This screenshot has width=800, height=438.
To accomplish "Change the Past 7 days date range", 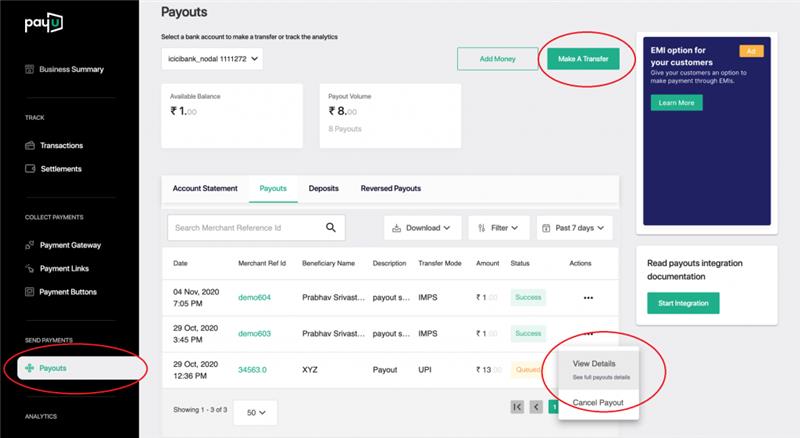I will 573,228.
